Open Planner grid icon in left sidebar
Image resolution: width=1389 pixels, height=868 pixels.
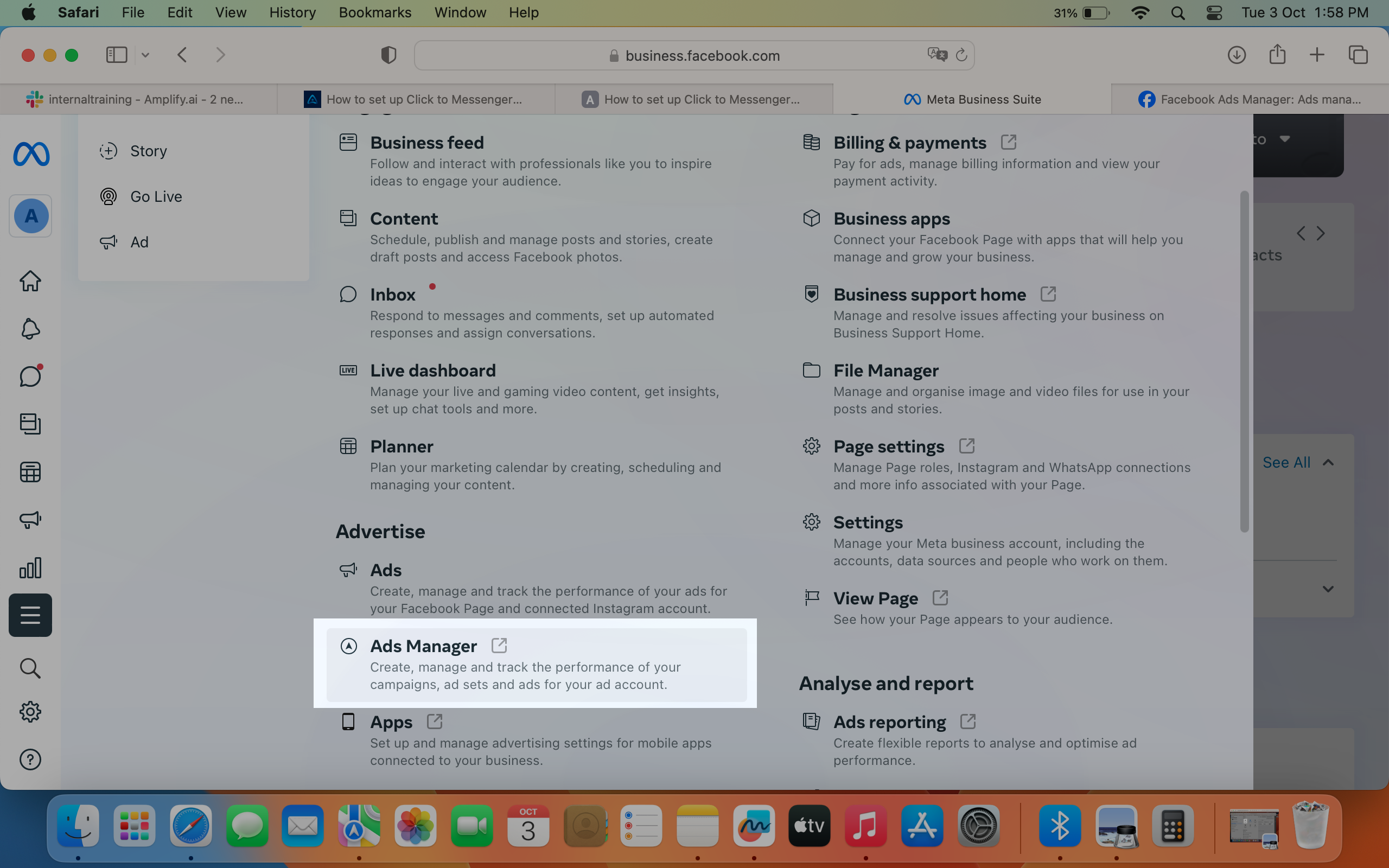pyautogui.click(x=30, y=472)
